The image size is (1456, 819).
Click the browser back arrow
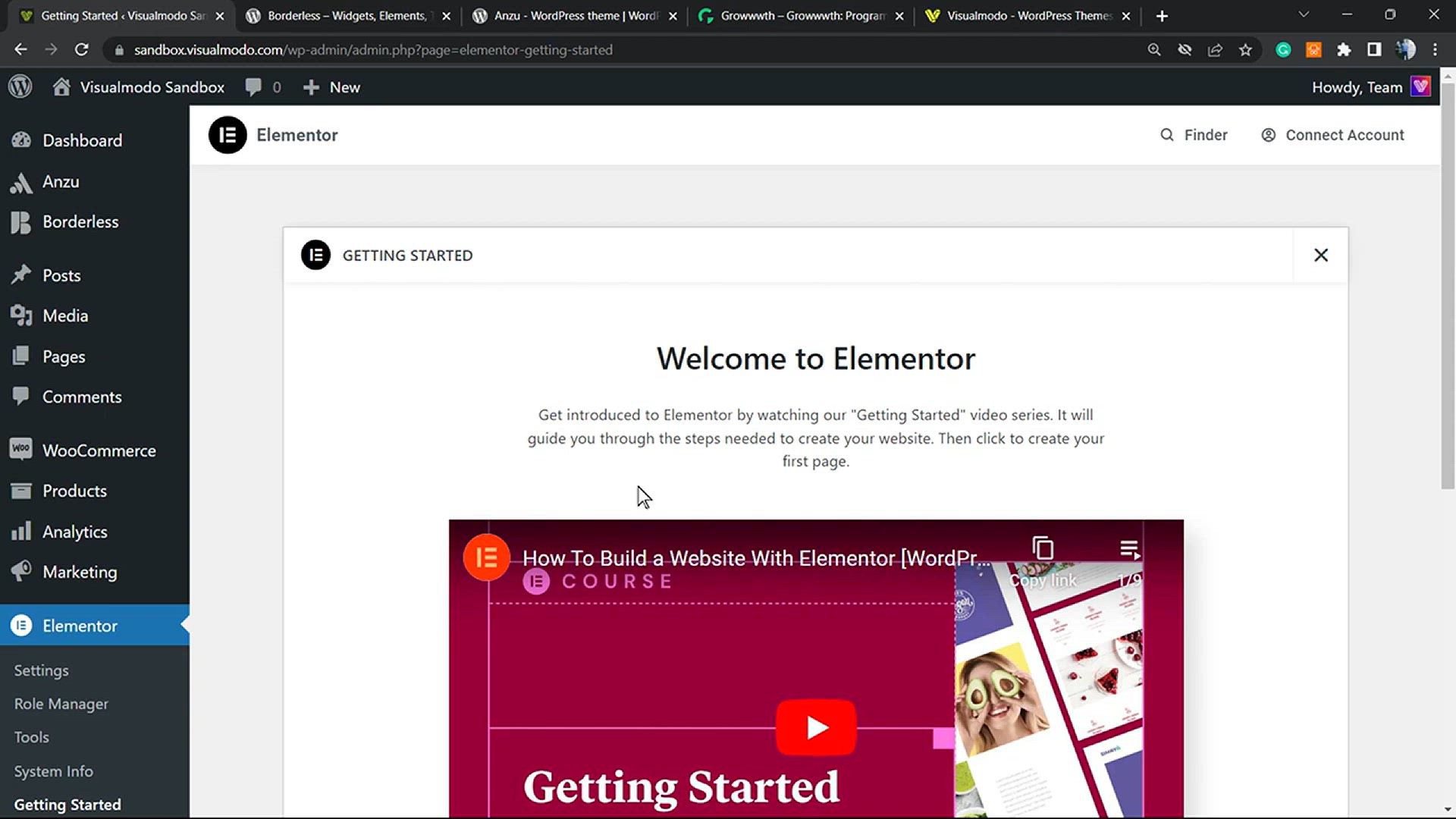click(20, 50)
